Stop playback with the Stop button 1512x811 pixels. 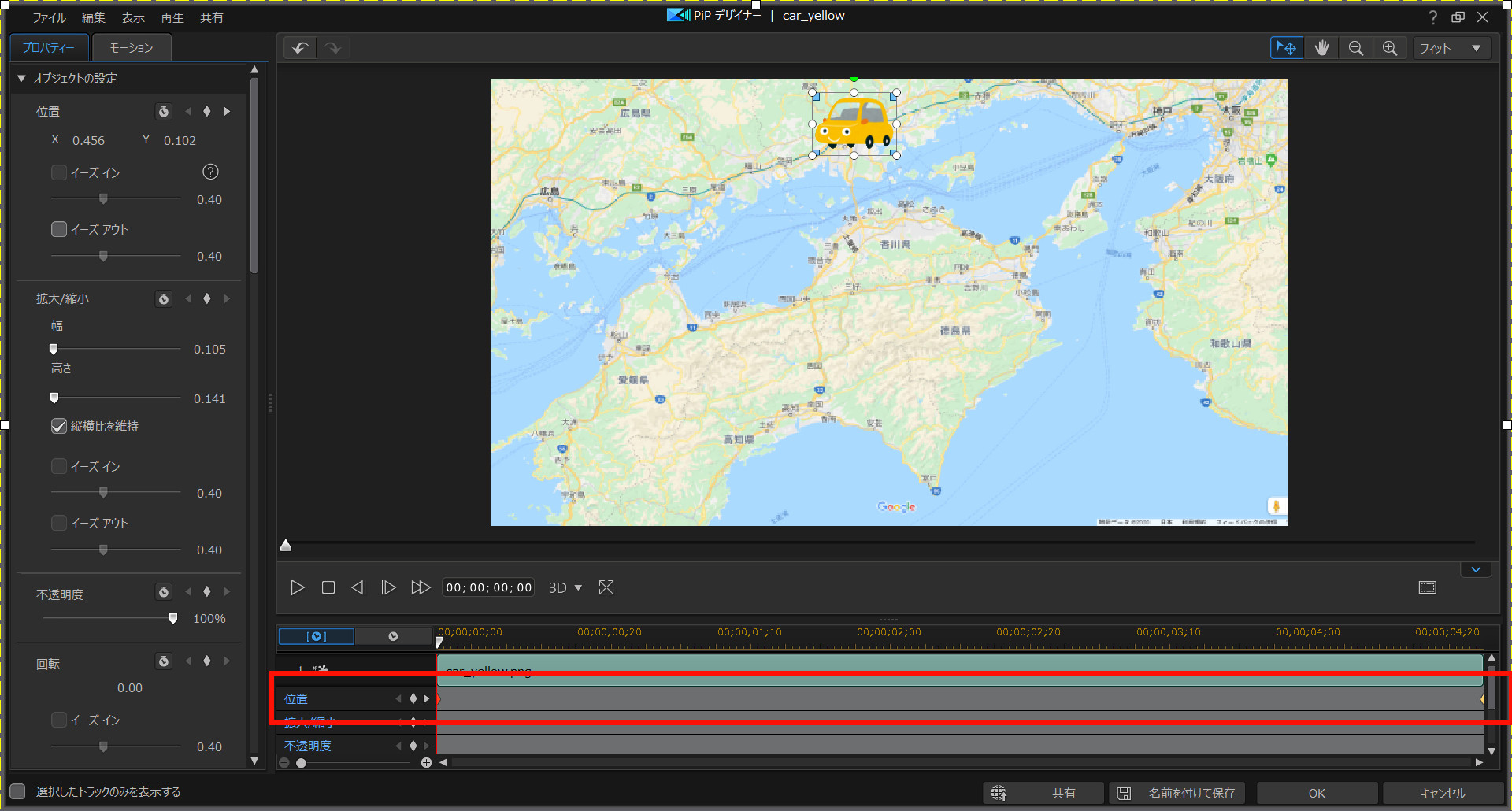(328, 587)
